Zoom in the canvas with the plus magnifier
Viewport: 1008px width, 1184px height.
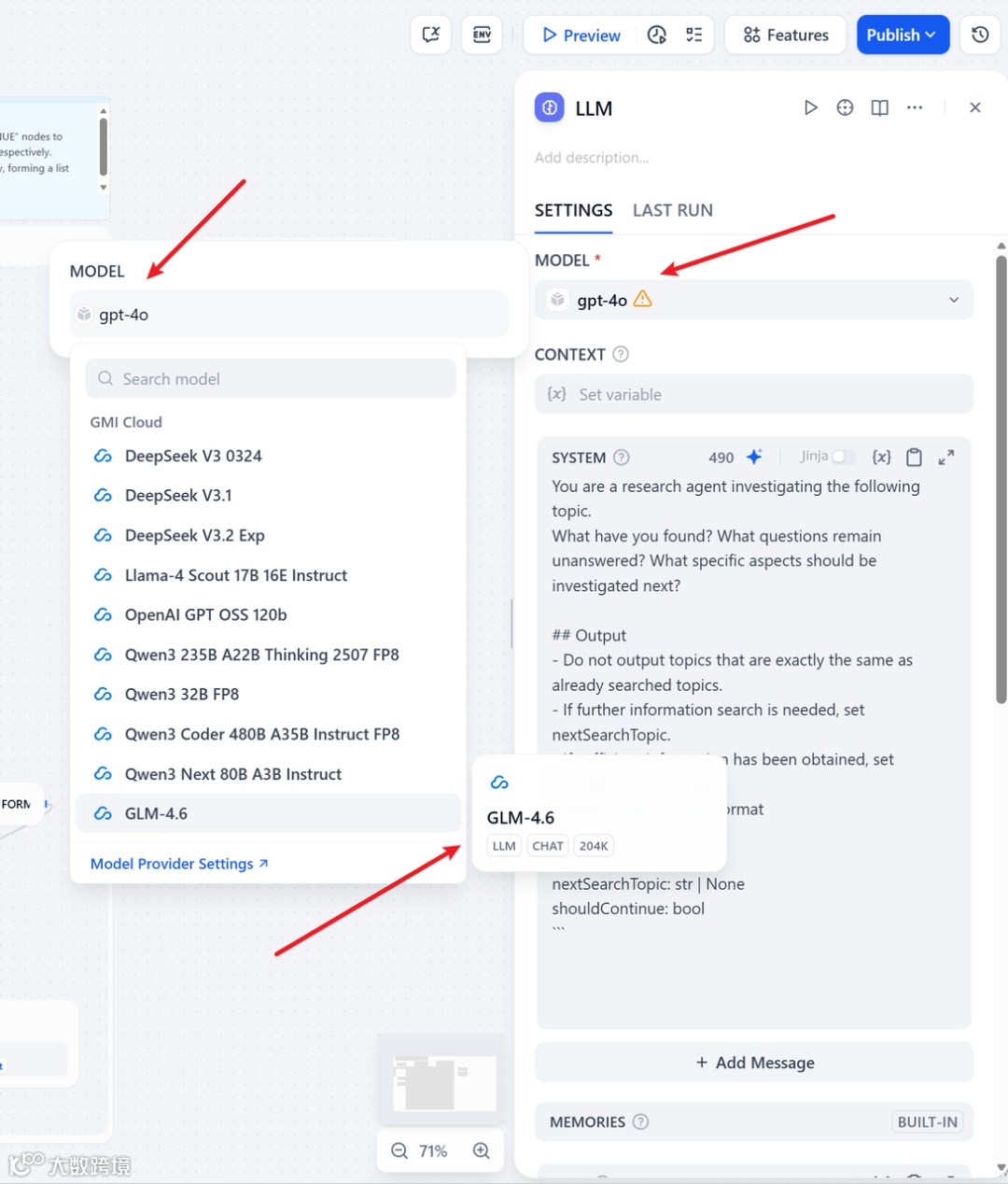[x=482, y=1150]
